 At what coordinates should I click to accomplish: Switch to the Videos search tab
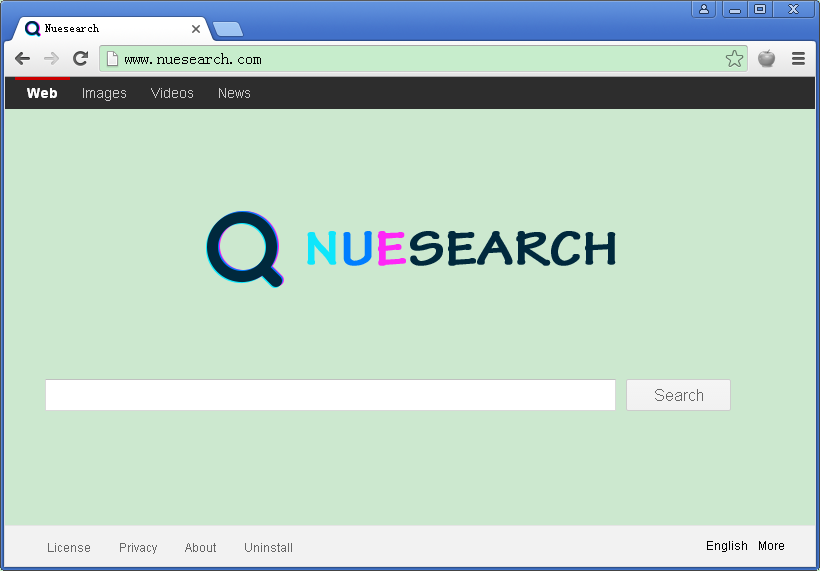[x=172, y=93]
